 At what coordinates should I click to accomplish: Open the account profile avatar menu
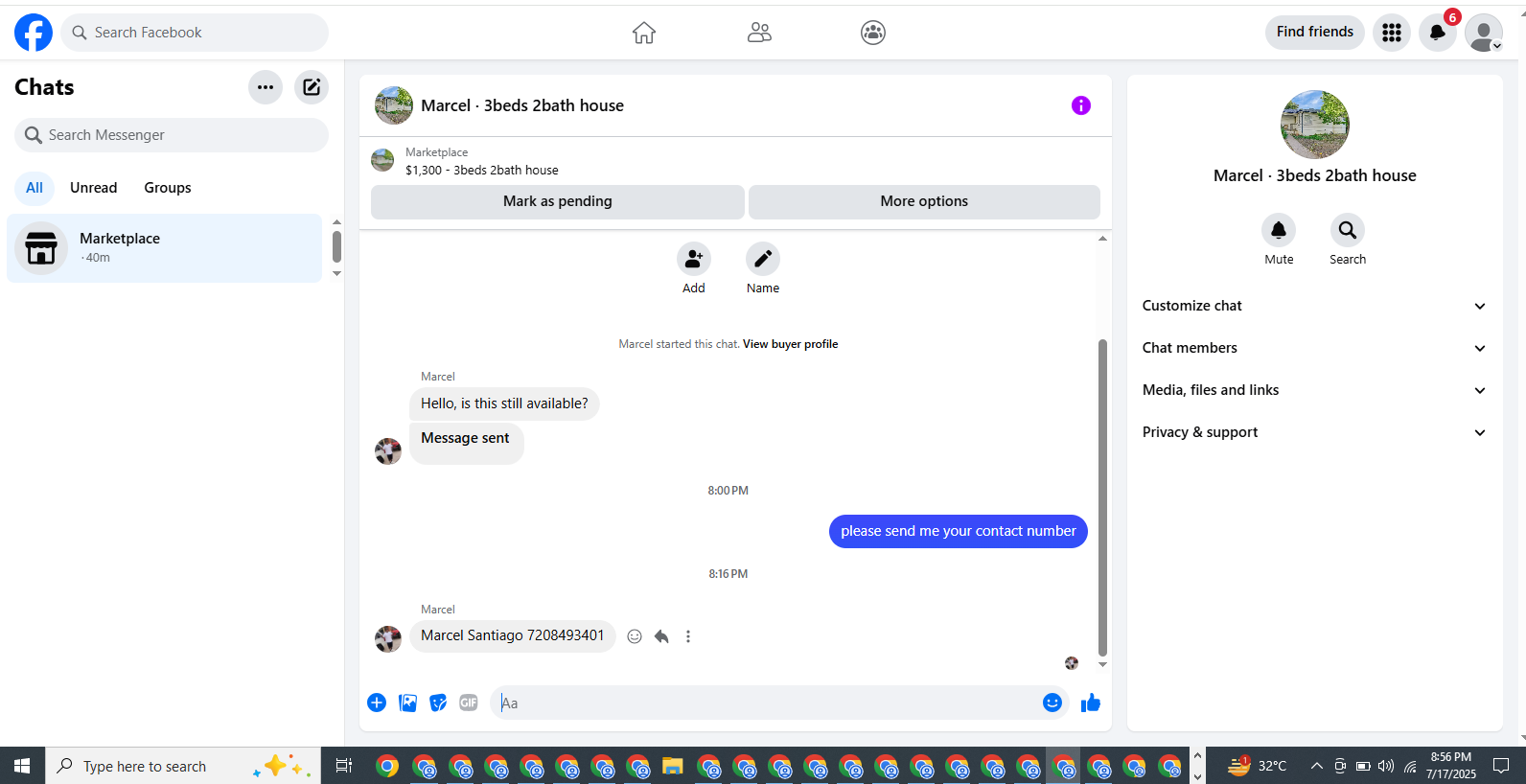tap(1484, 33)
